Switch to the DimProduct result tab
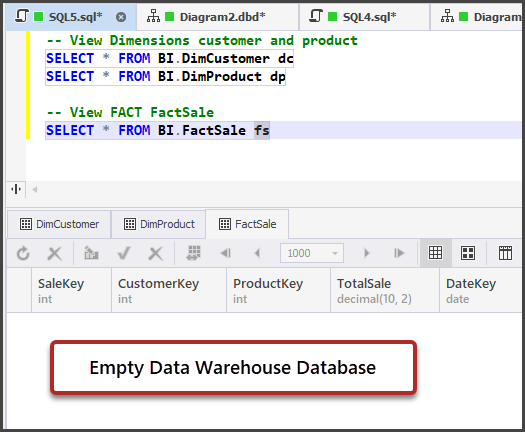525x432 pixels. [159, 224]
